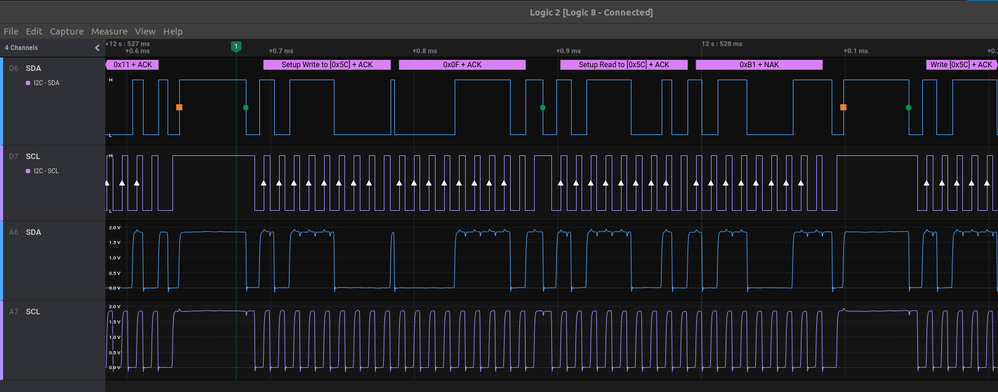Image resolution: width=998 pixels, height=392 pixels.
Task: Open the Measure menu
Action: 109,31
